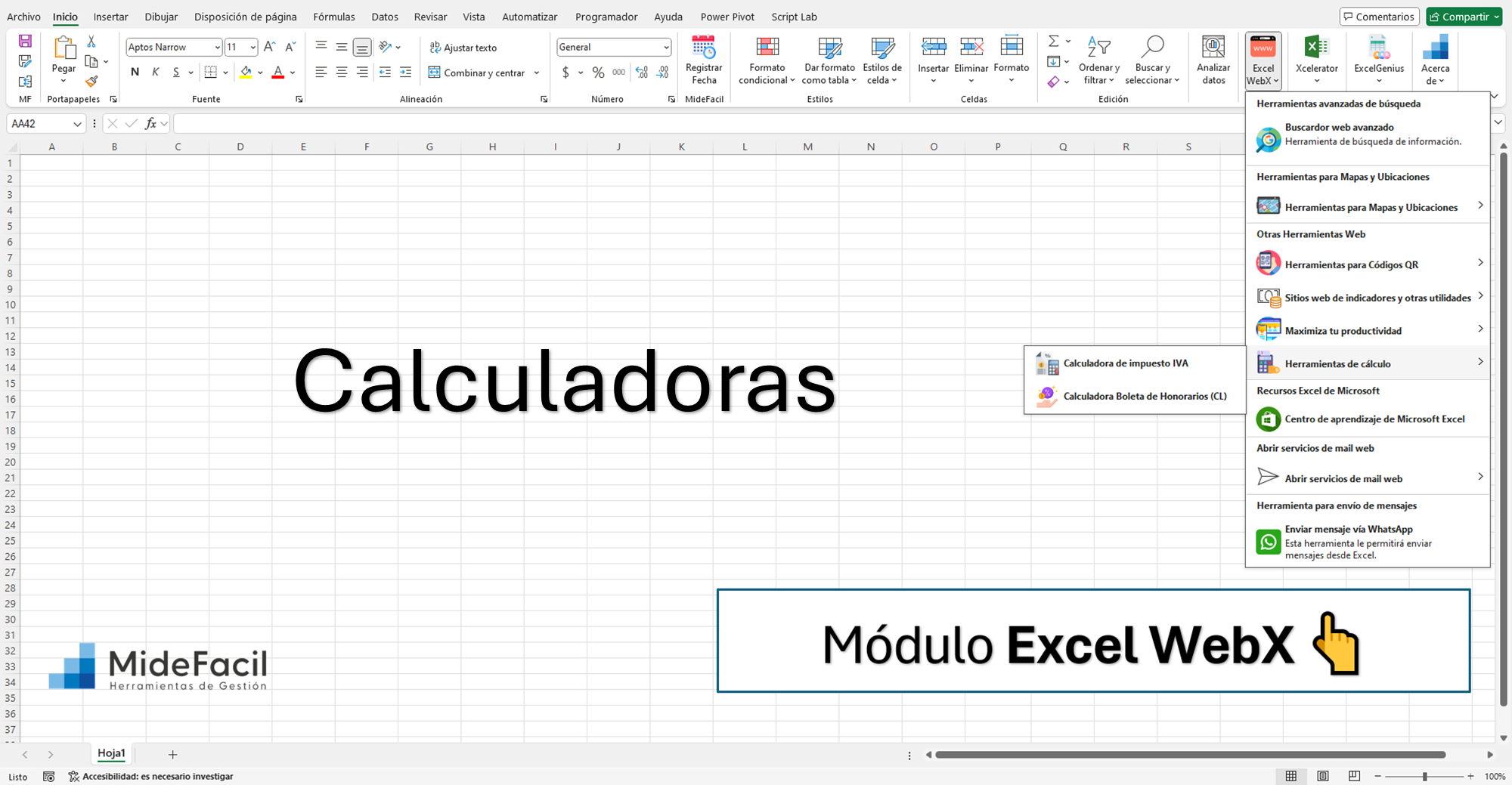Image resolution: width=1512 pixels, height=785 pixels.
Task: Expand Sitios web de indicadores submenu
Action: click(x=1368, y=298)
